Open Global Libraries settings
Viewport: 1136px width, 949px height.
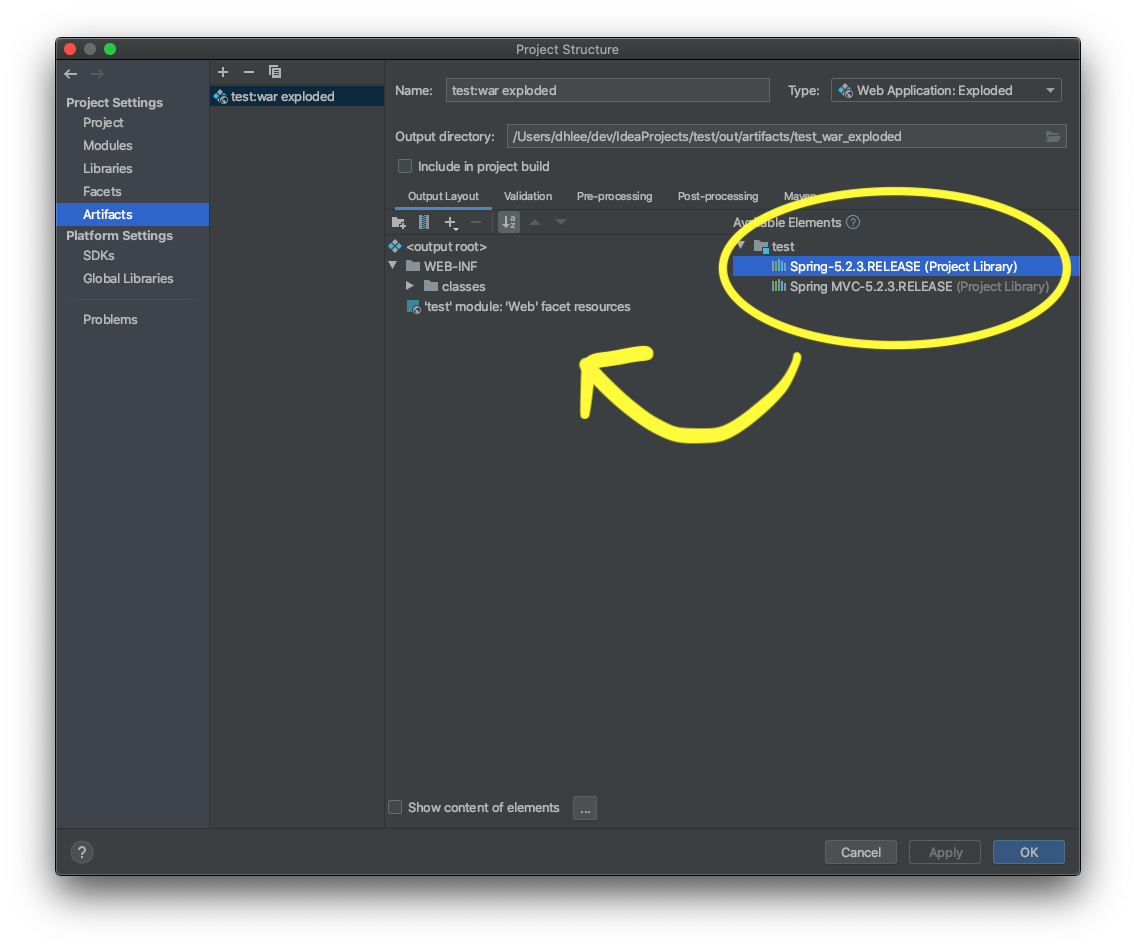point(128,279)
